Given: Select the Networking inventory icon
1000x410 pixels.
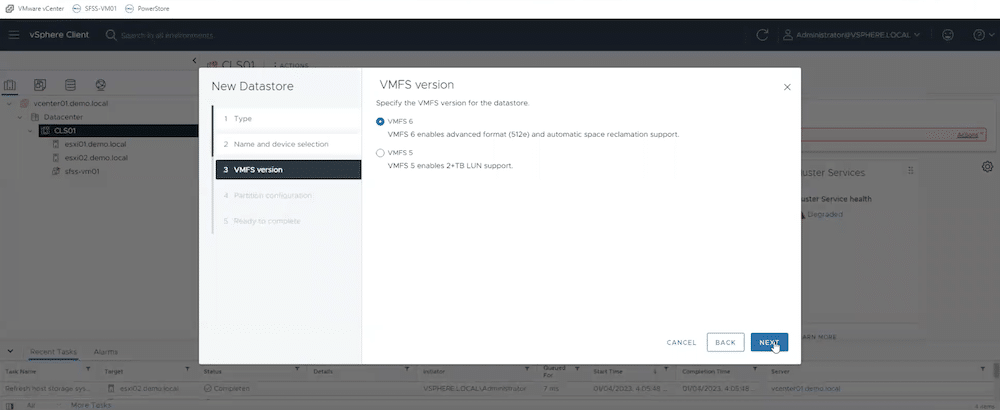Looking at the screenshot, I should coord(100,85).
